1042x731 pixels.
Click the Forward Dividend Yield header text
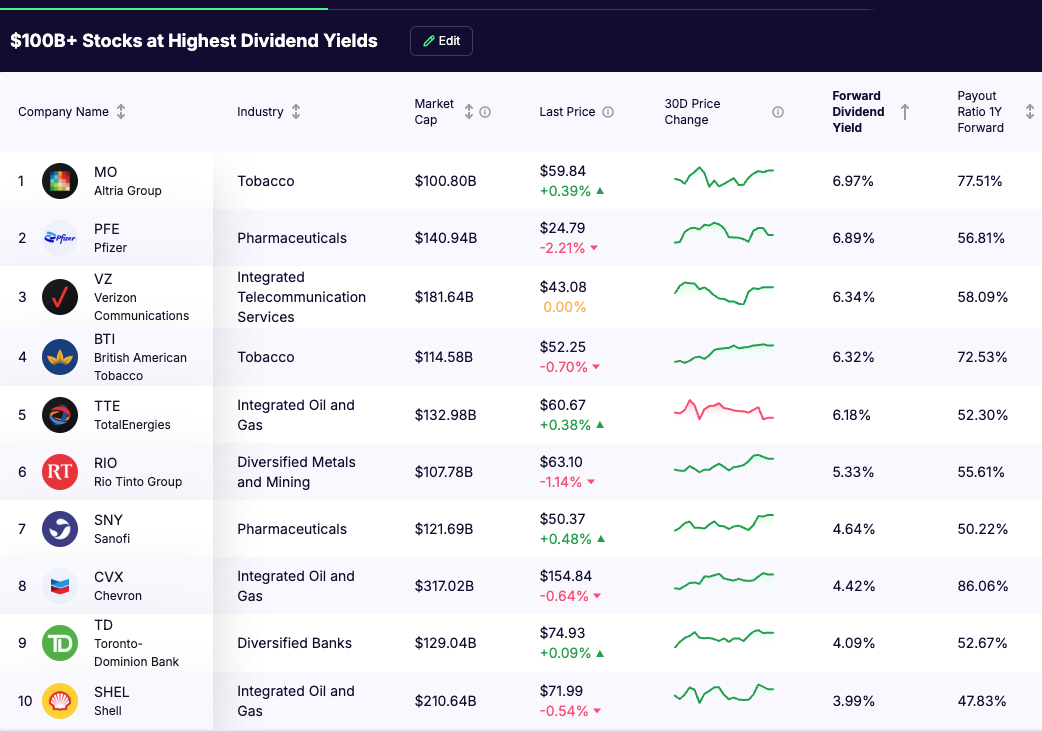(858, 112)
